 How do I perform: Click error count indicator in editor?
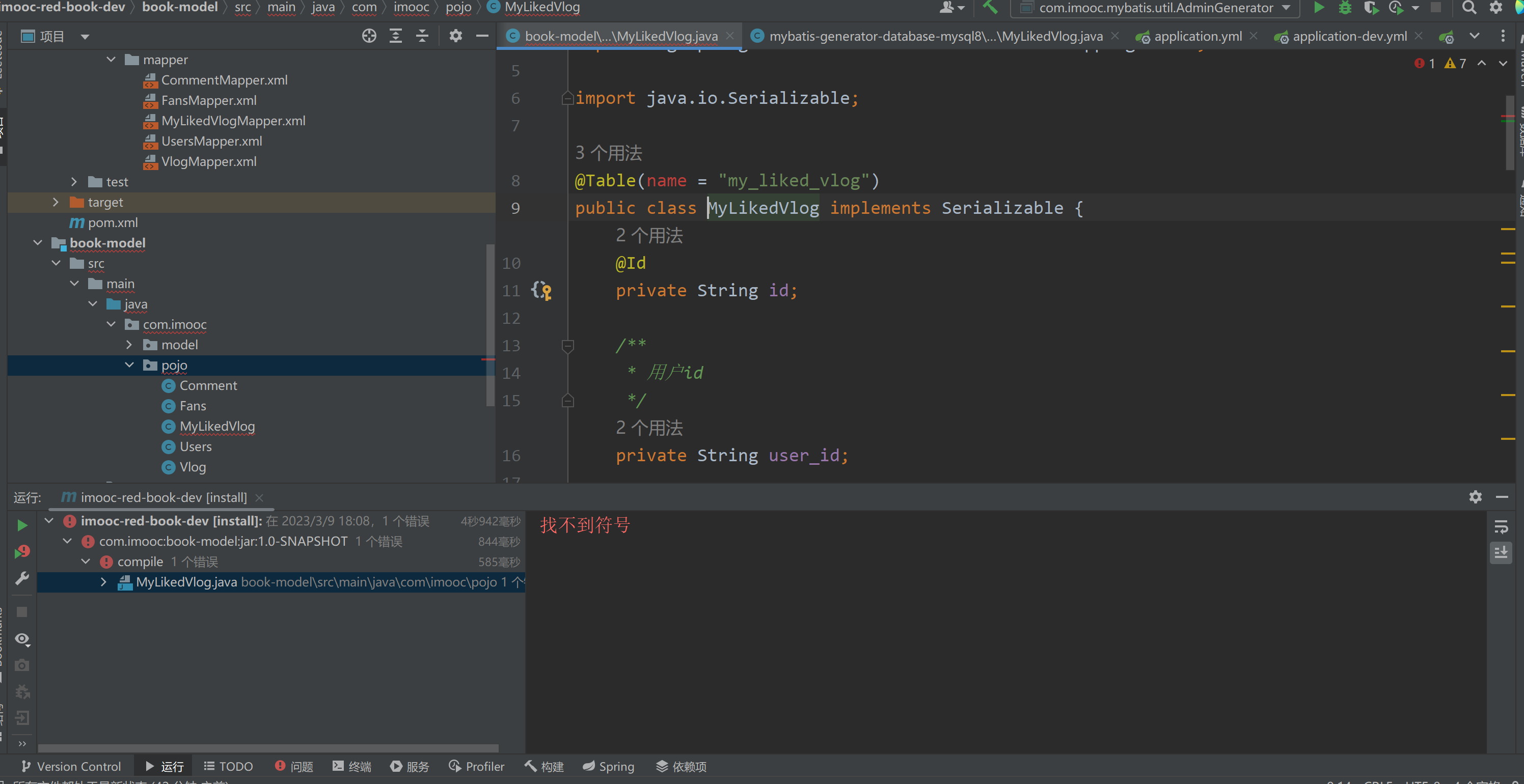coord(1425,63)
